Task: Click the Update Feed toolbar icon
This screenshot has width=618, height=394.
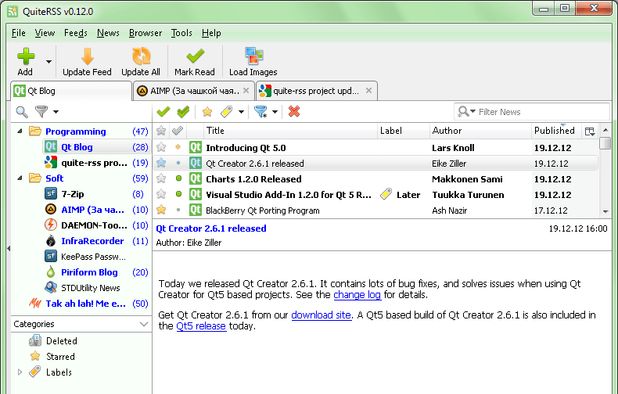Action: [87, 57]
